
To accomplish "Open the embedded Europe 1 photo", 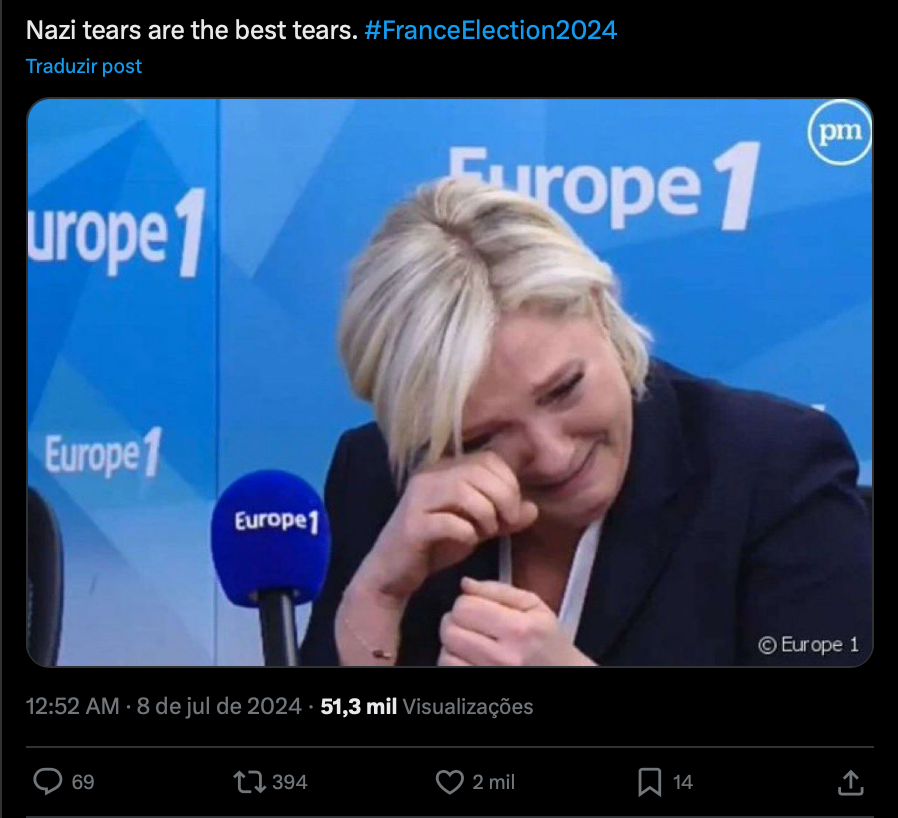I will point(450,382).
